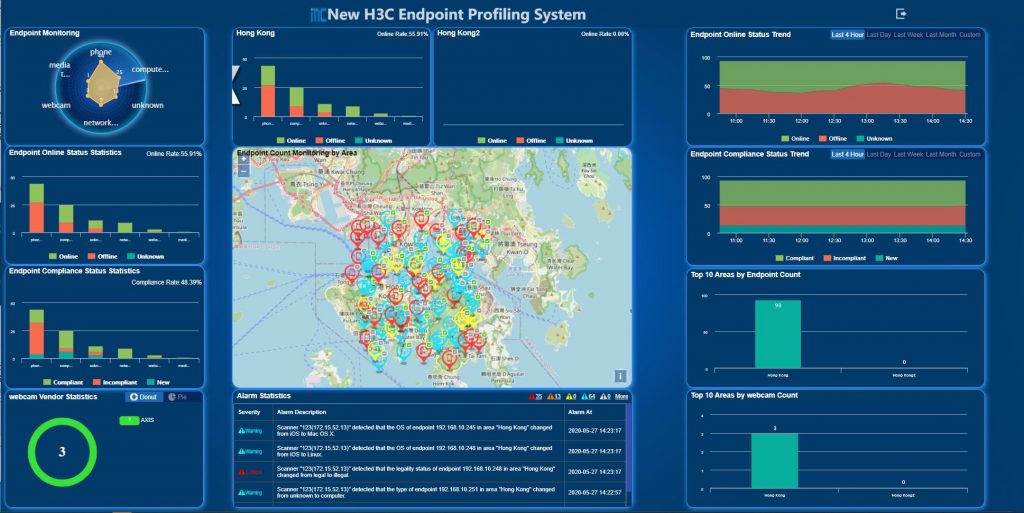Viewport: 1024px width, 513px height.
Task: Zoom out on the map
Action: (243, 172)
